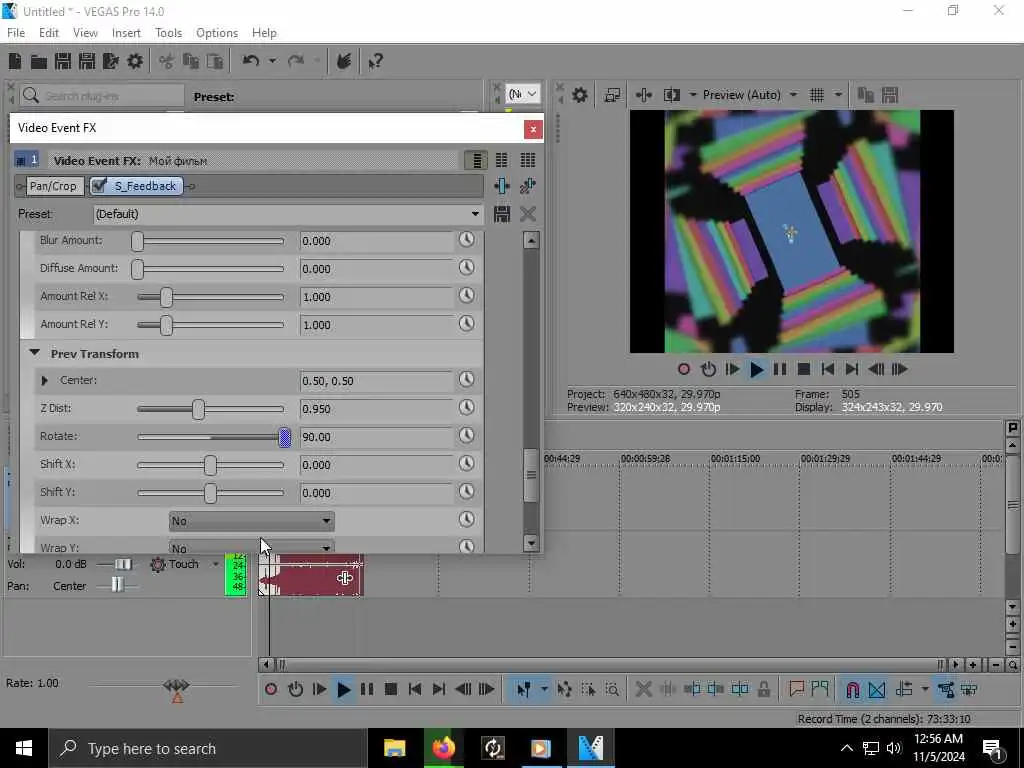This screenshot has width=1024, height=768.
Task: Toggle Automatic Crossfades in timeline toolbar
Action: [877, 689]
